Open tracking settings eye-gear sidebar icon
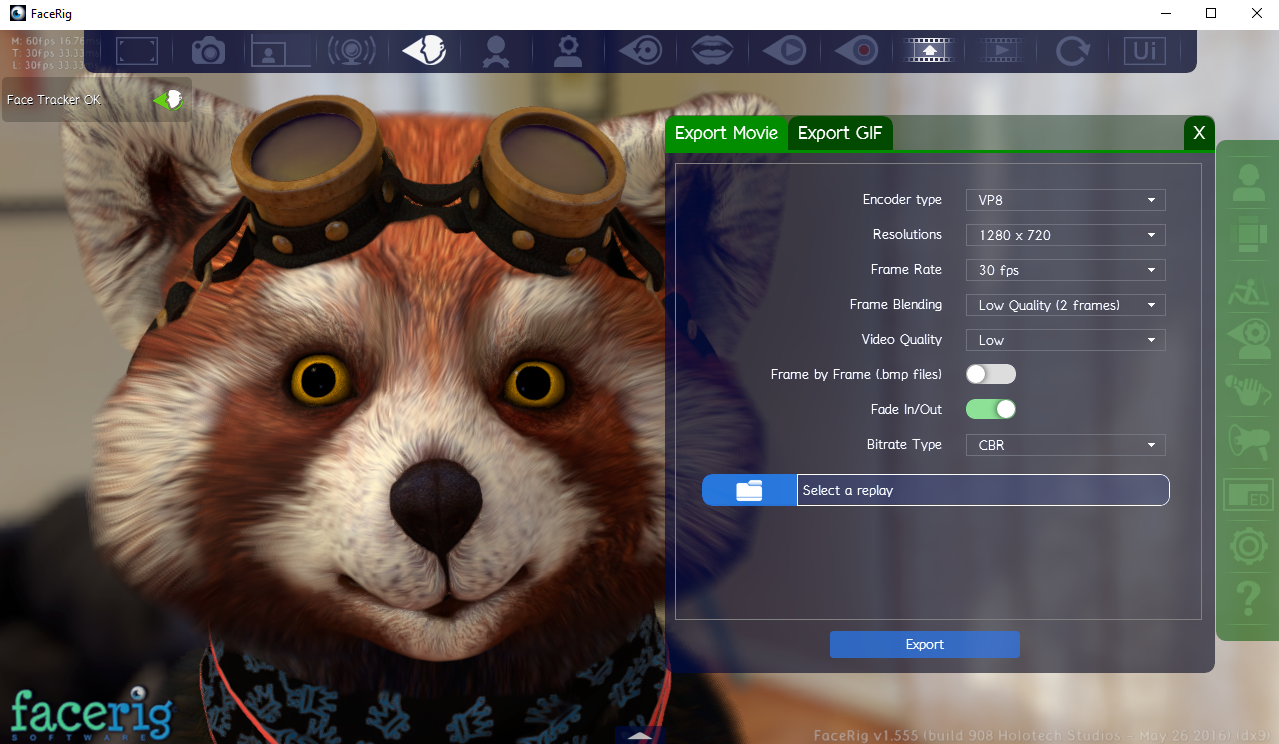This screenshot has width=1279, height=744. click(1247, 340)
